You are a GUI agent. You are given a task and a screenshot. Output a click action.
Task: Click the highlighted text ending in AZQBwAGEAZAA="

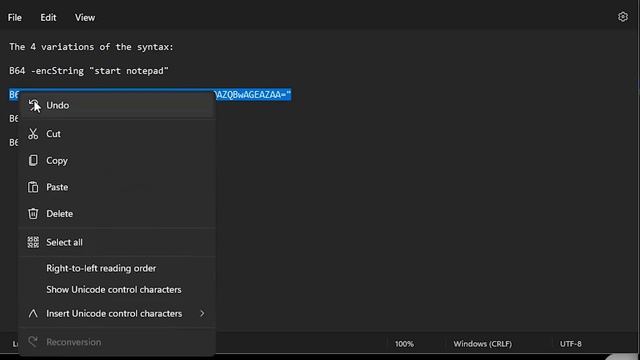pyautogui.click(x=253, y=95)
